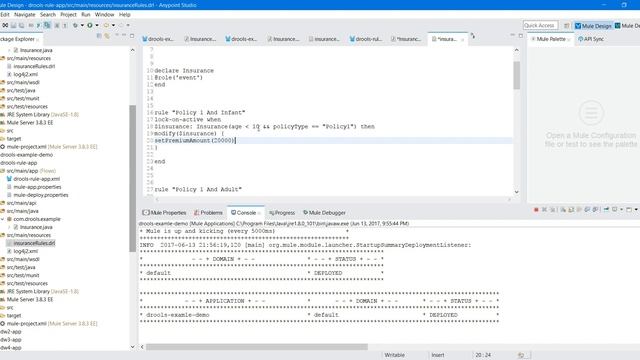This screenshot has height=360, width=640.
Task: Switch to the Mule Properties tab
Action: tap(164, 213)
